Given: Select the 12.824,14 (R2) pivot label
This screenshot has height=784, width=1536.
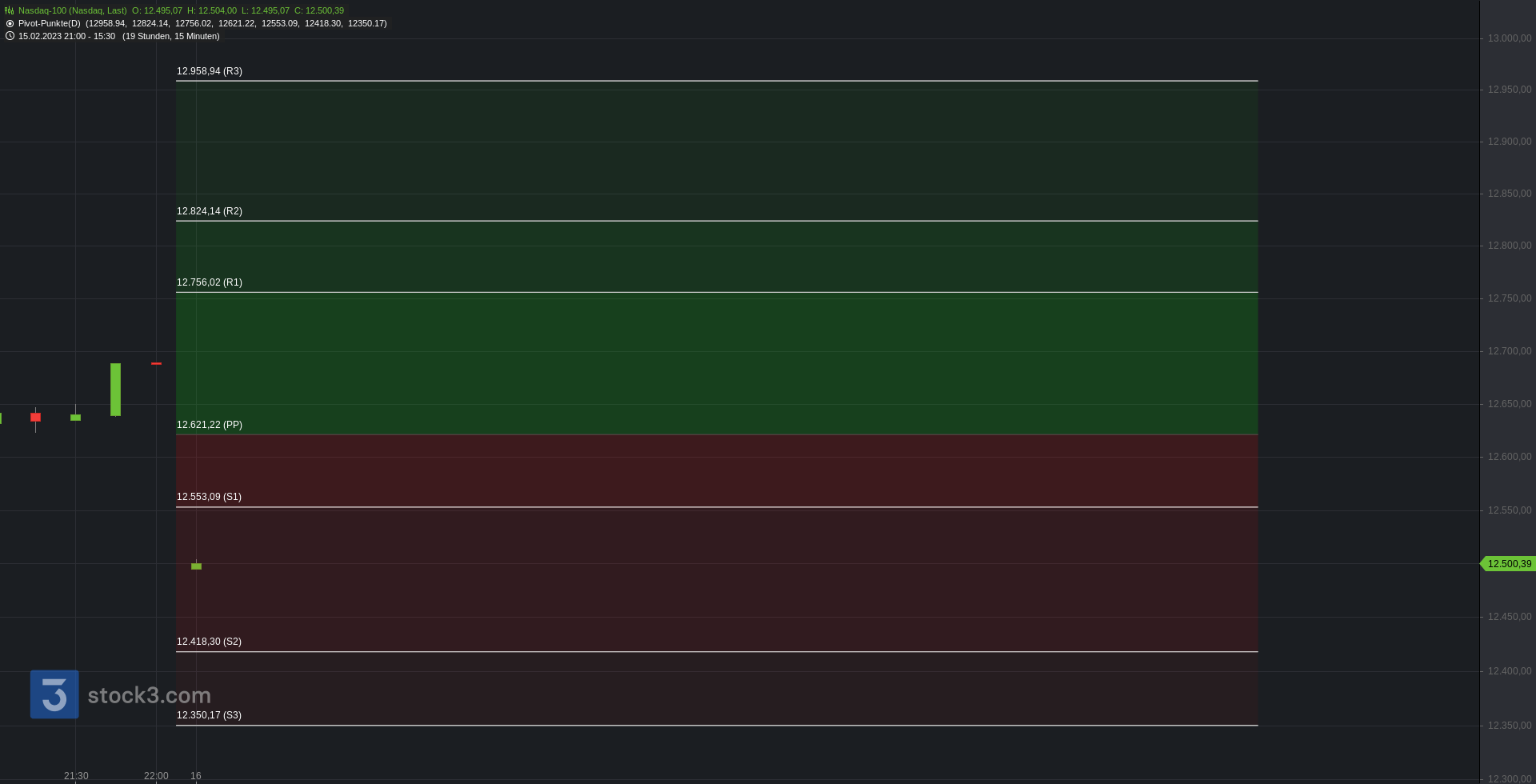Looking at the screenshot, I should [x=210, y=211].
